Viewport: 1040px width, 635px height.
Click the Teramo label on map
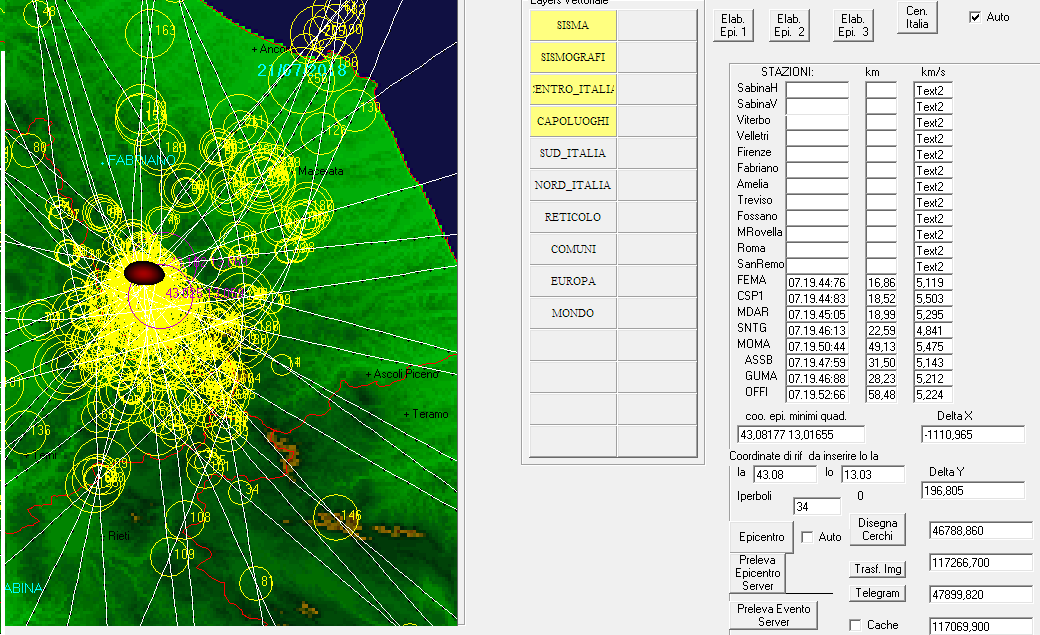click(x=430, y=414)
